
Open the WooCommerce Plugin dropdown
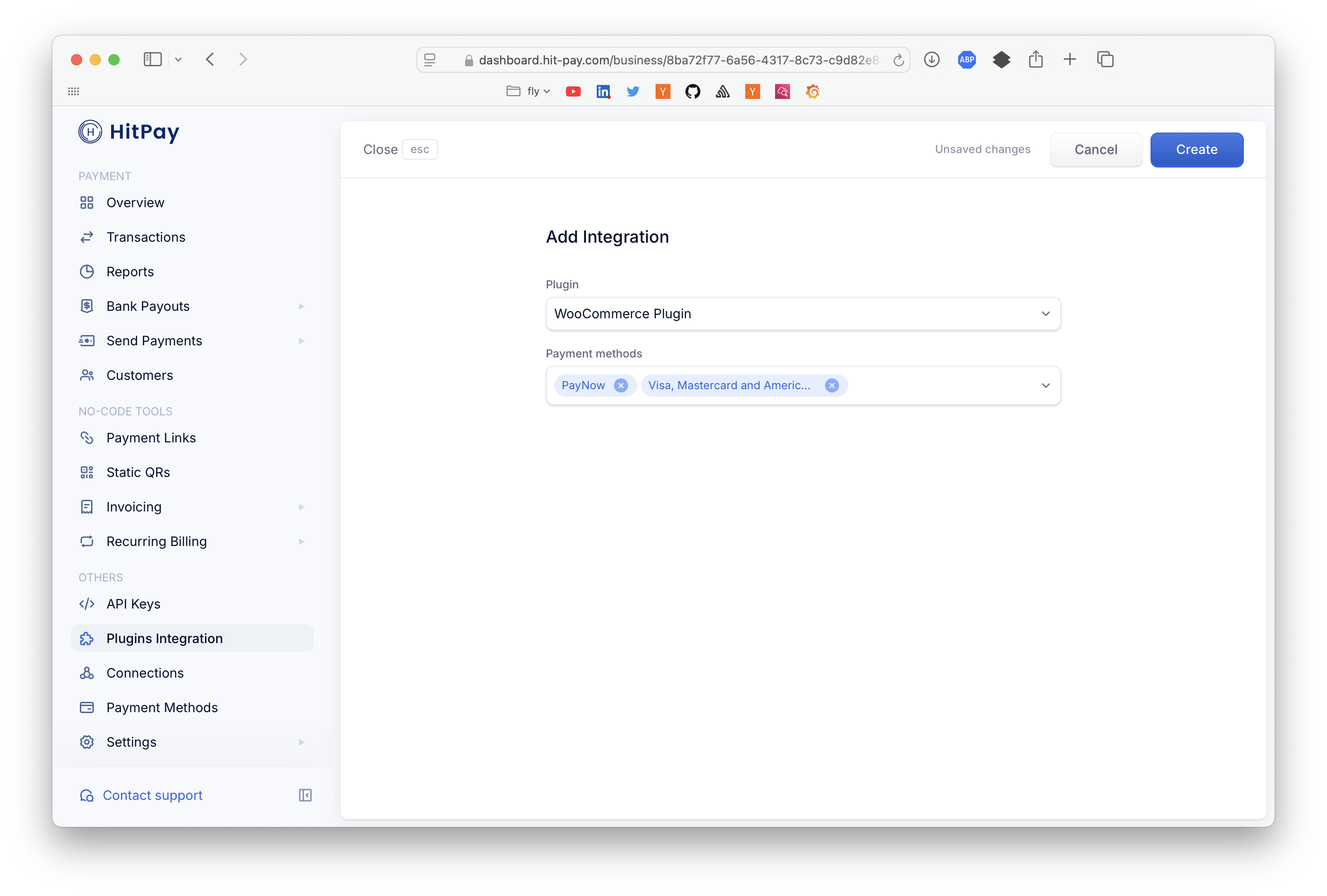click(x=803, y=314)
